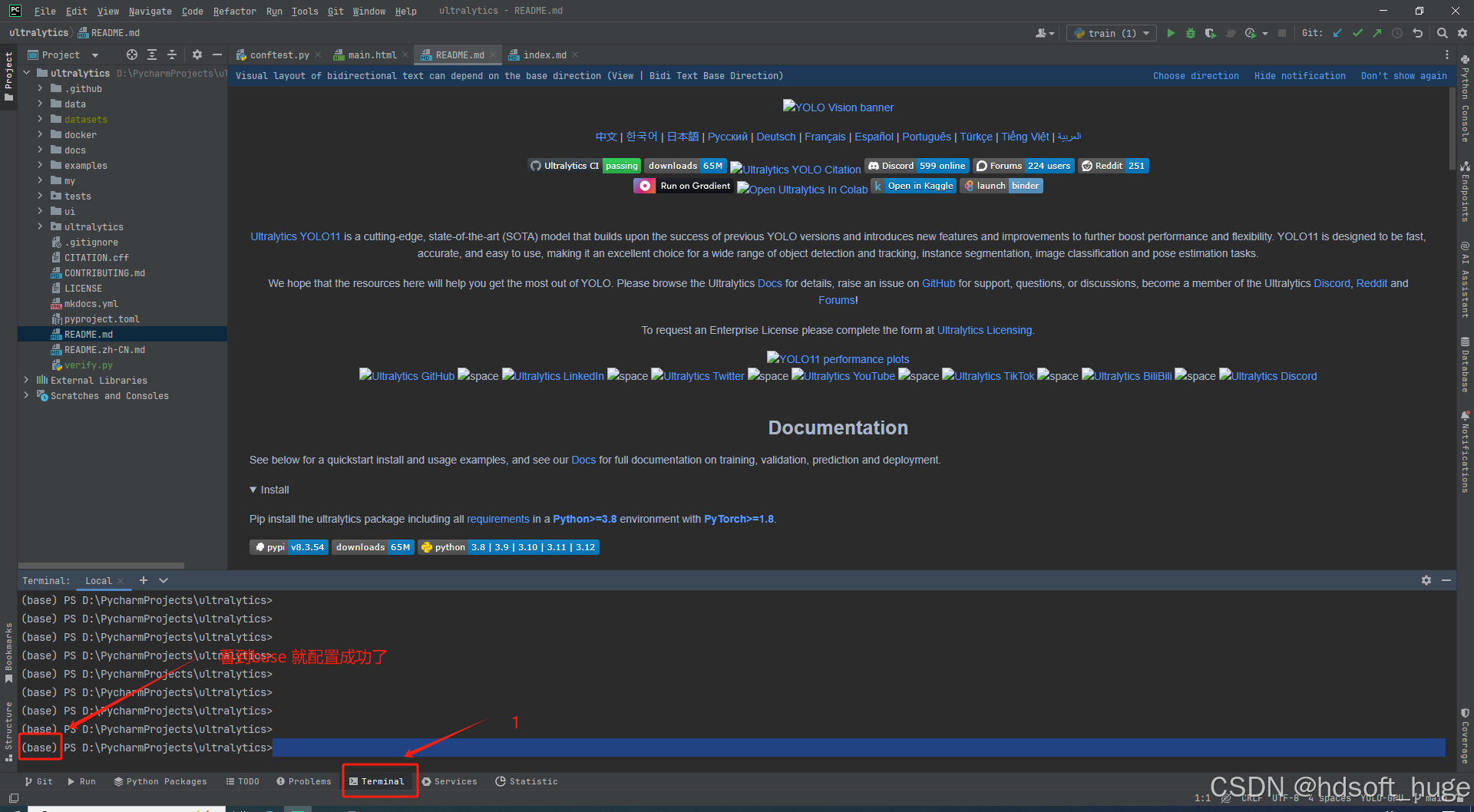Open Python Packages tool window tab
This screenshot has height=812, width=1474.
point(160,781)
